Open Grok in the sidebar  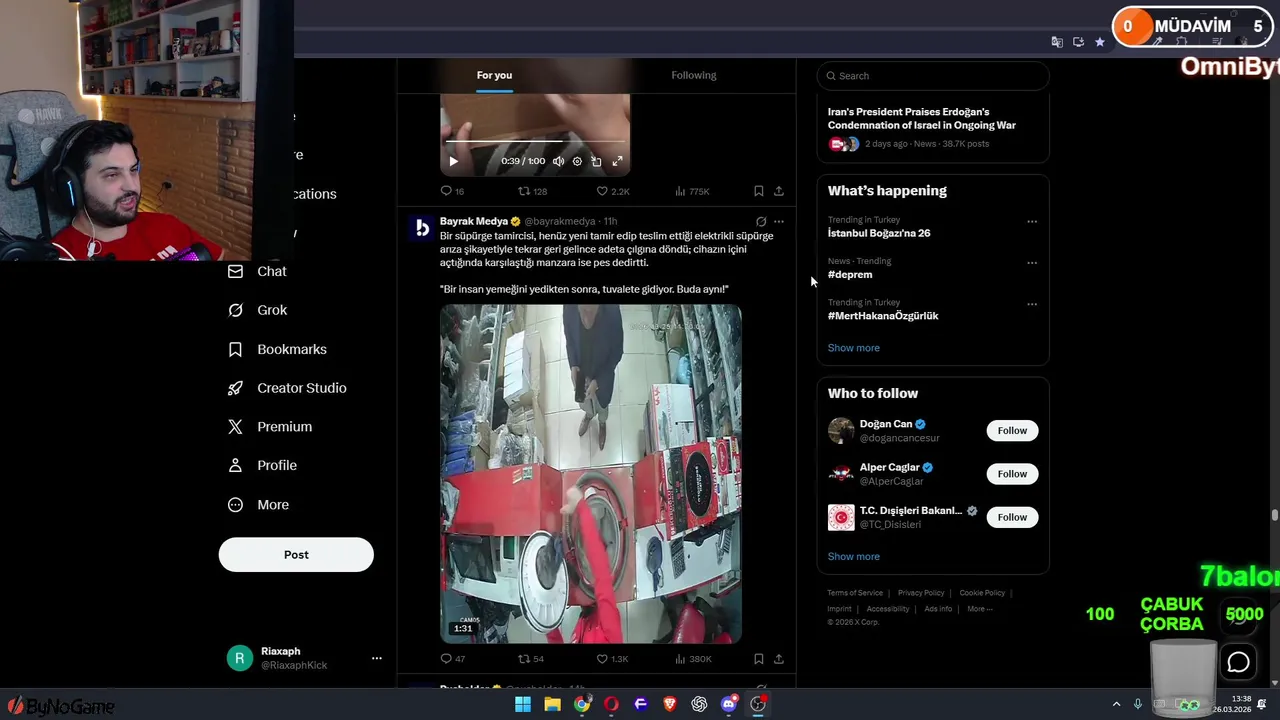click(258, 310)
